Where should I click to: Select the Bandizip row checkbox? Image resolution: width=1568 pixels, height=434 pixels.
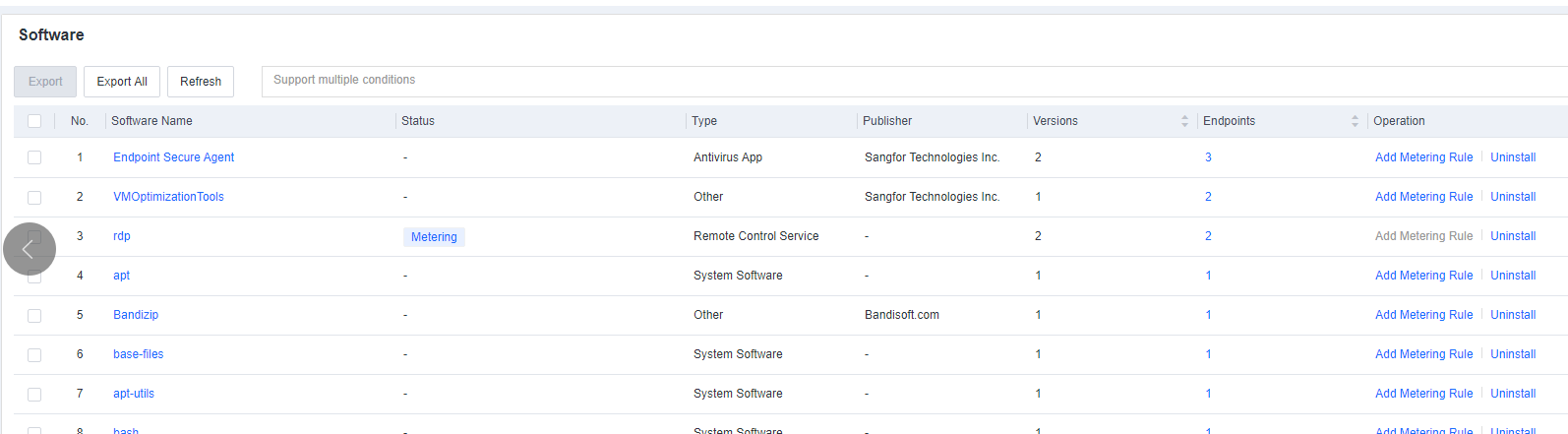click(x=34, y=315)
